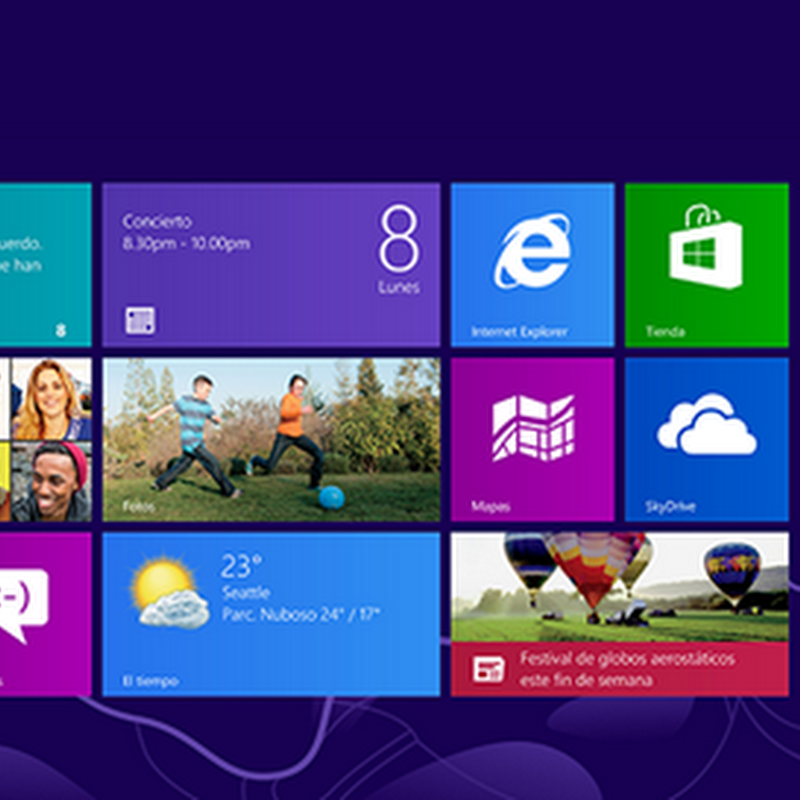Open the messaging tile with smiley bubble
Screen dimensions: 800x800
click(x=46, y=614)
